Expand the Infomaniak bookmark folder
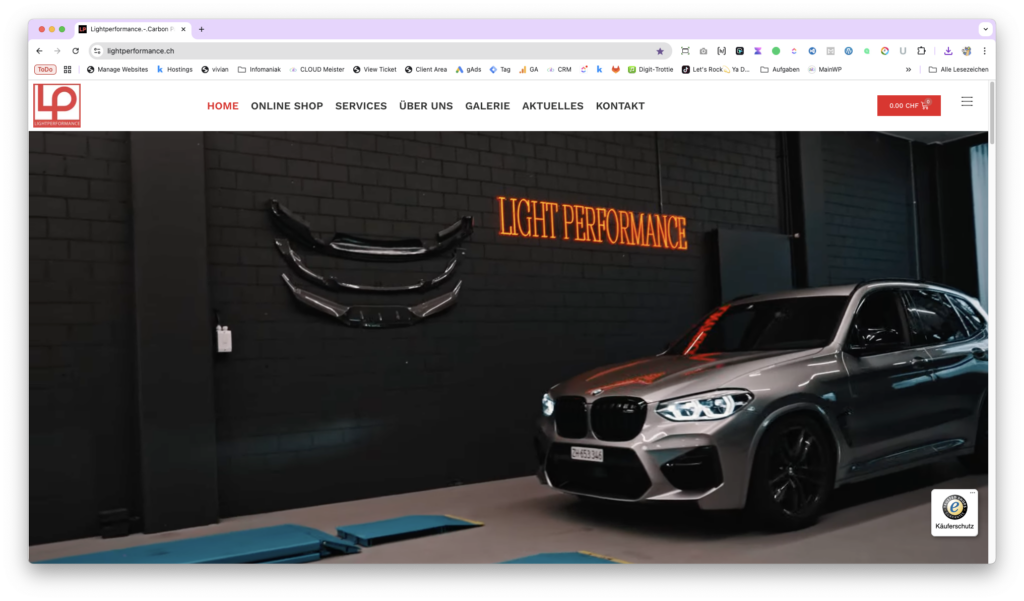This screenshot has height=601, width=1024. point(259,69)
